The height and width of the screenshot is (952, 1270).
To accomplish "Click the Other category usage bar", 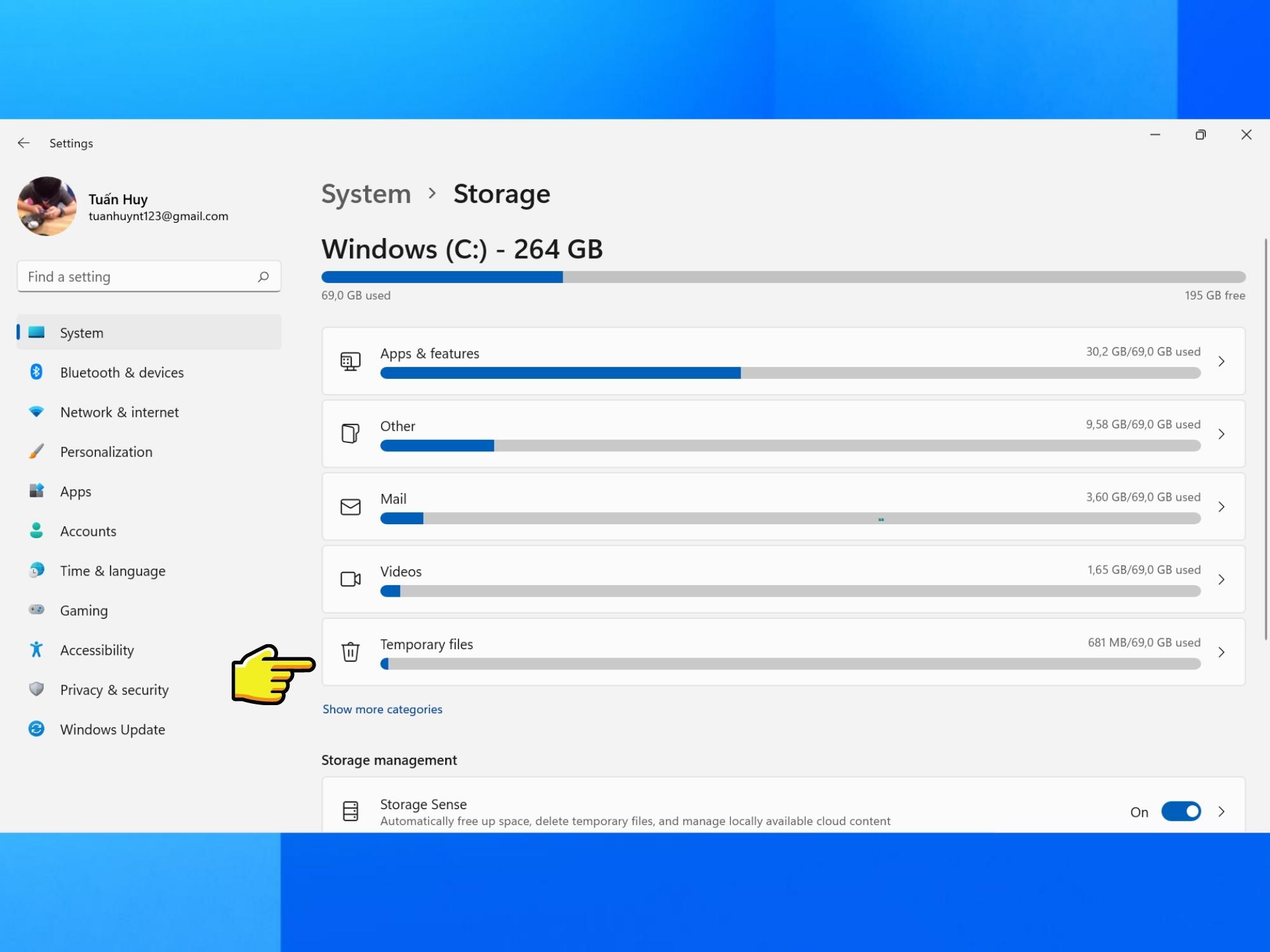I will click(791, 446).
